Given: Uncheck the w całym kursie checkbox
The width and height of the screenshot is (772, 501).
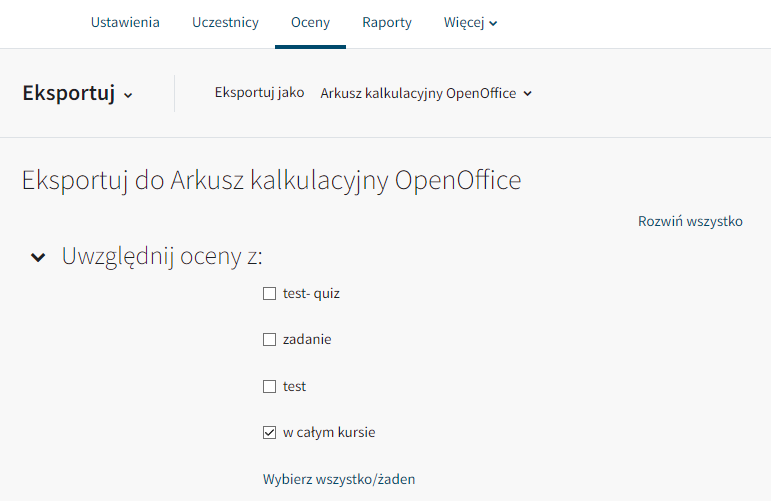Looking at the screenshot, I should 269,433.
